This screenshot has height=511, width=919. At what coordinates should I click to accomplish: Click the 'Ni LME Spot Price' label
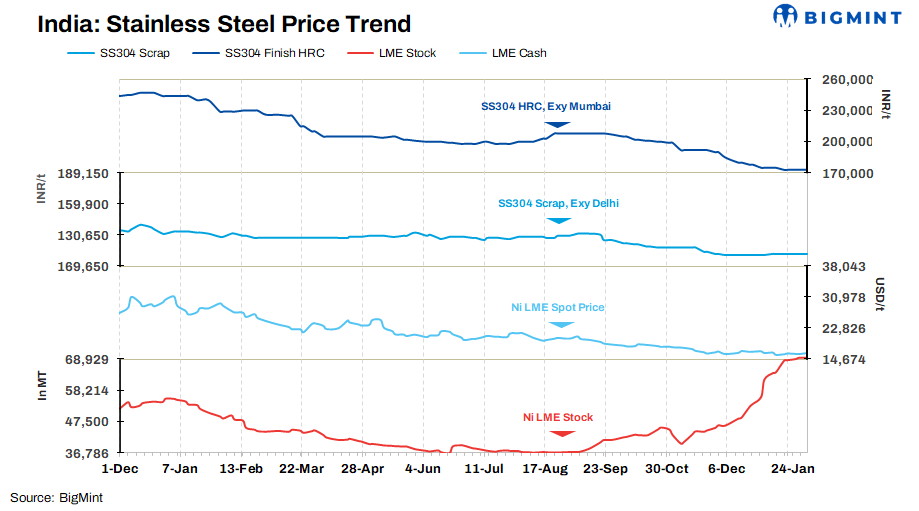(557, 307)
